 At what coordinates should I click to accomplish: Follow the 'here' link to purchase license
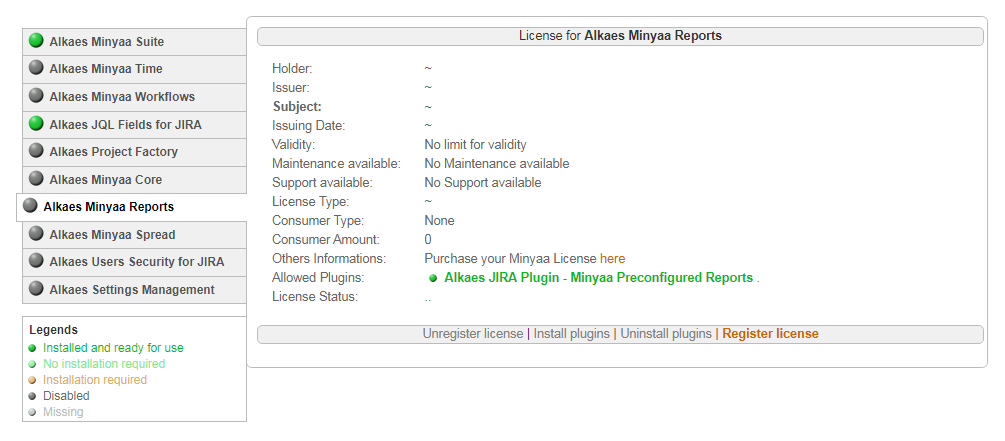613,259
